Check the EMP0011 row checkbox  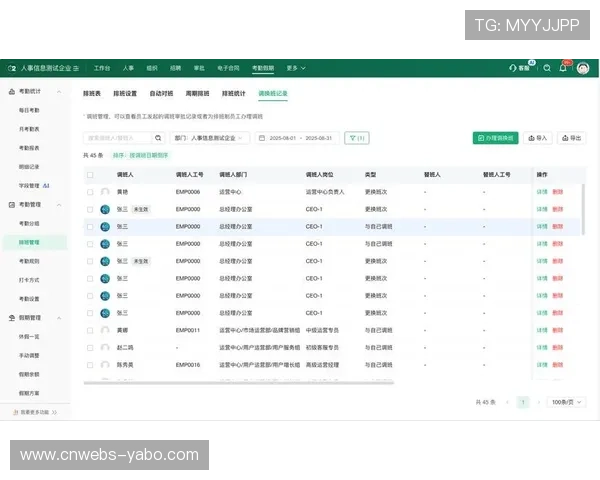tap(90, 330)
